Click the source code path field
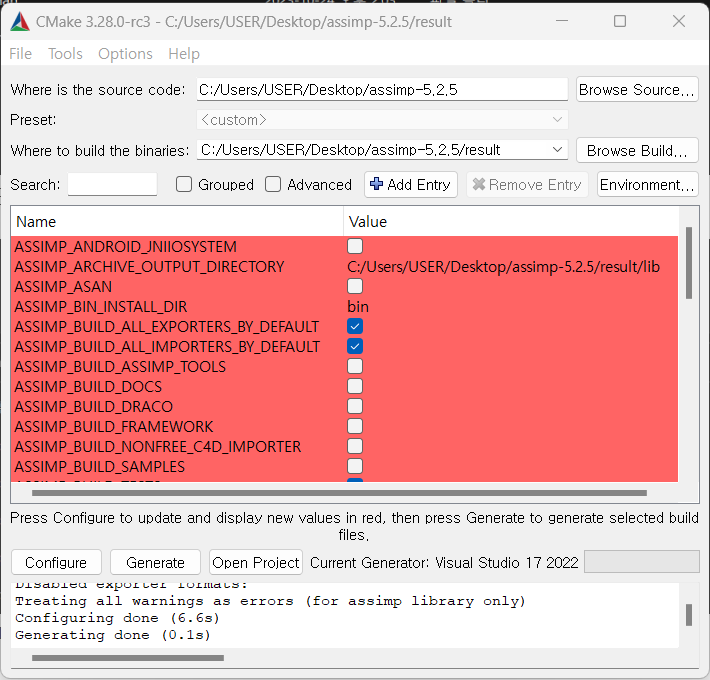This screenshot has width=710, height=680. coord(382,89)
